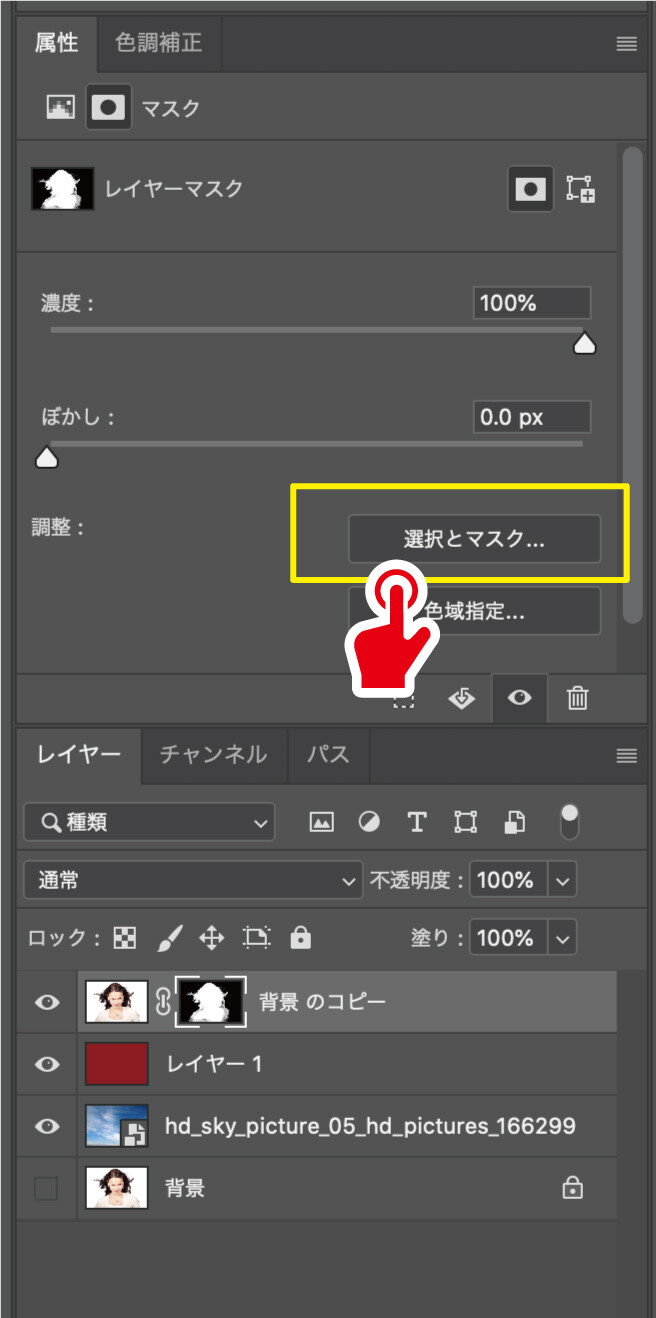Click the apply mask icon

[462, 699]
